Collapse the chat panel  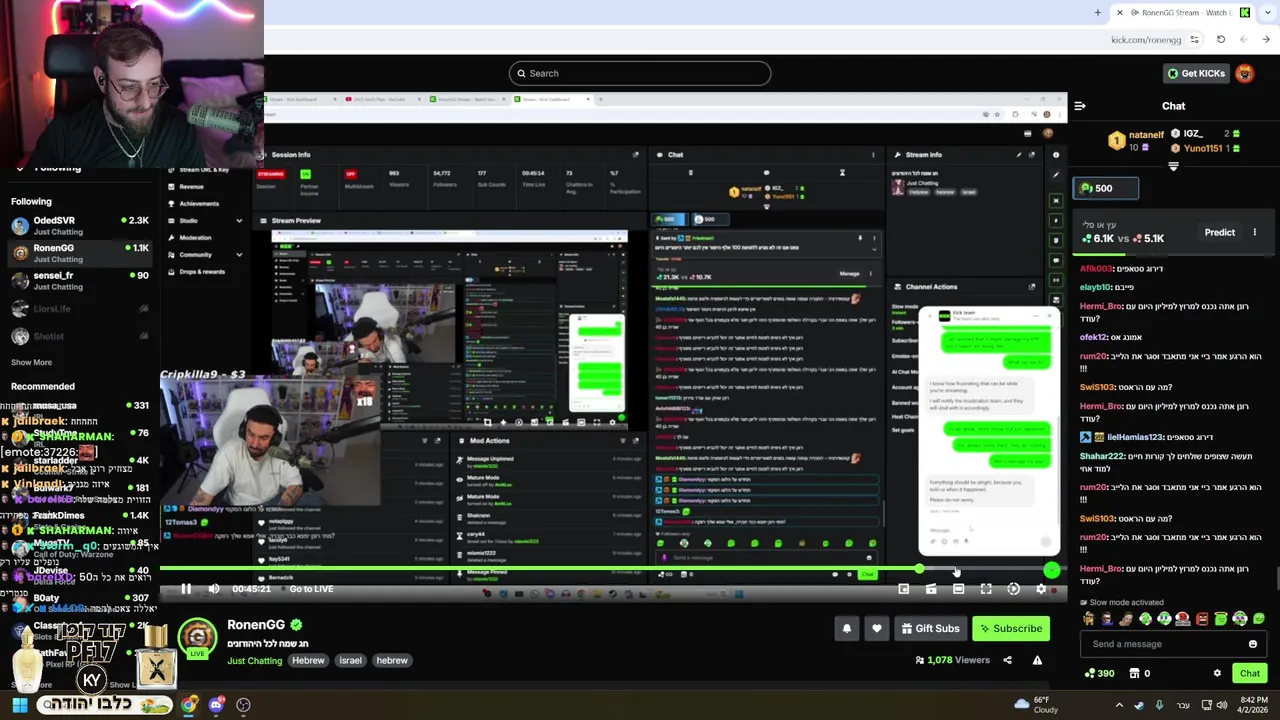1080,106
